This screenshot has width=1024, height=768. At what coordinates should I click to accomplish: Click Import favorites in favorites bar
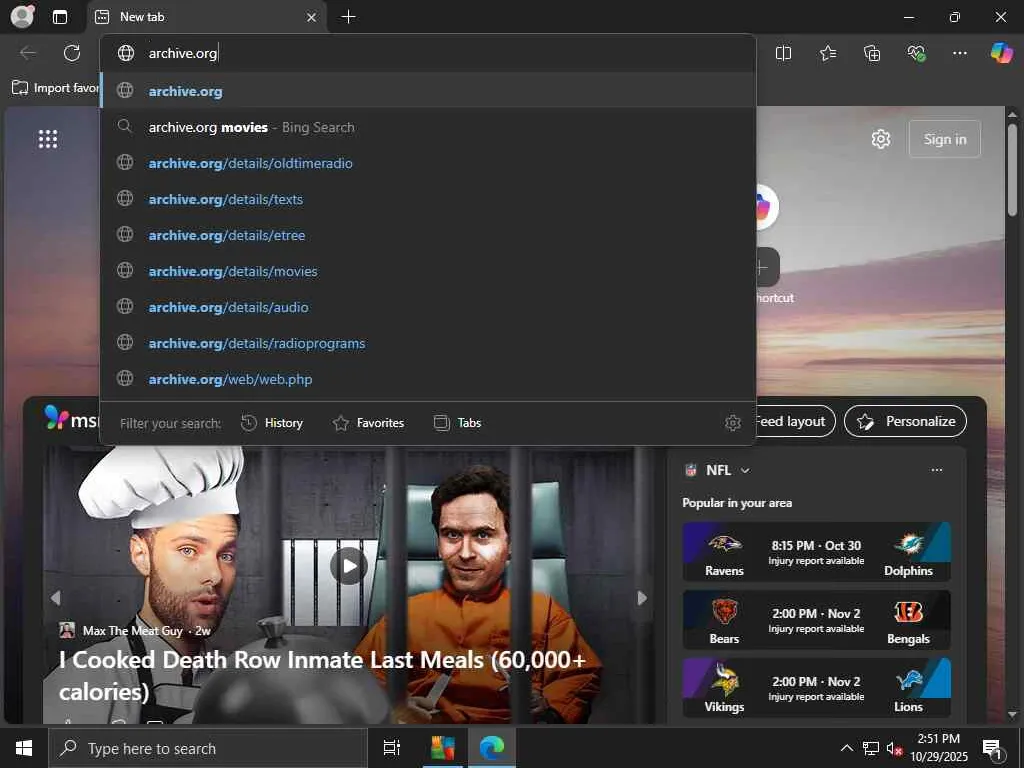click(55, 88)
